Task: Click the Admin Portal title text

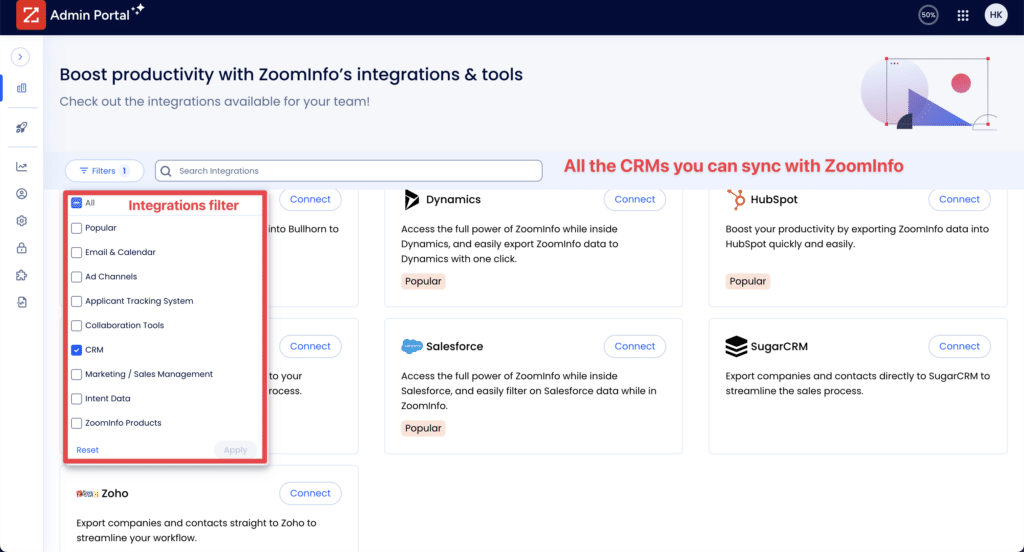Action: click(90, 15)
